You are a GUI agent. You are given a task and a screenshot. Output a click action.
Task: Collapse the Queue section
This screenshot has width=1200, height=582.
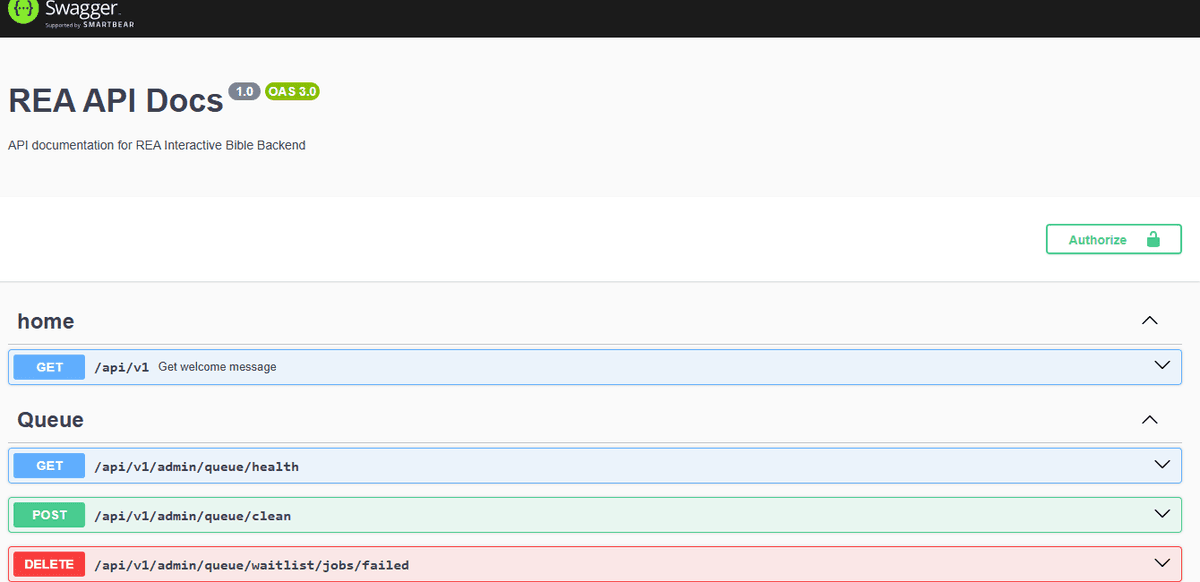point(1150,420)
